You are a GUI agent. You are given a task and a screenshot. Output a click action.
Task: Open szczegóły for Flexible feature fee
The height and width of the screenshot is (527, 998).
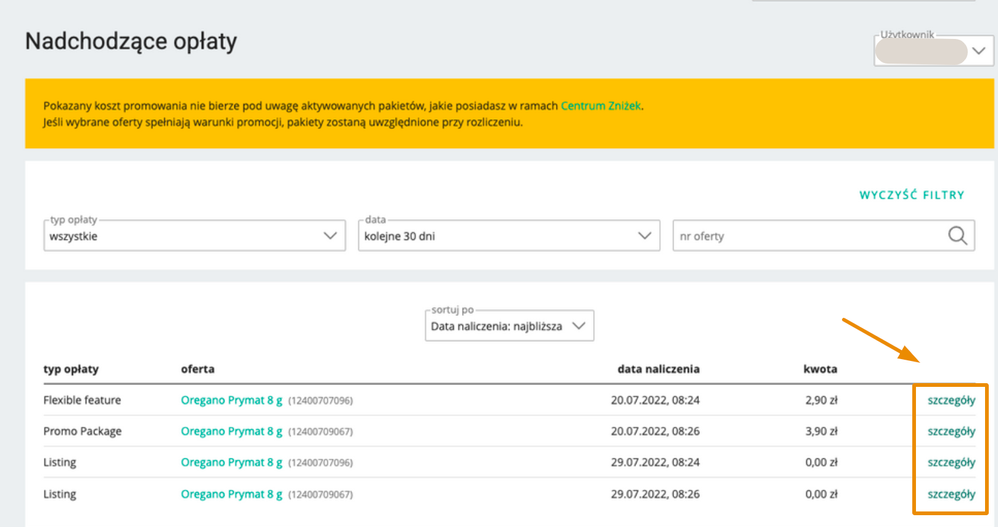(x=951, y=400)
